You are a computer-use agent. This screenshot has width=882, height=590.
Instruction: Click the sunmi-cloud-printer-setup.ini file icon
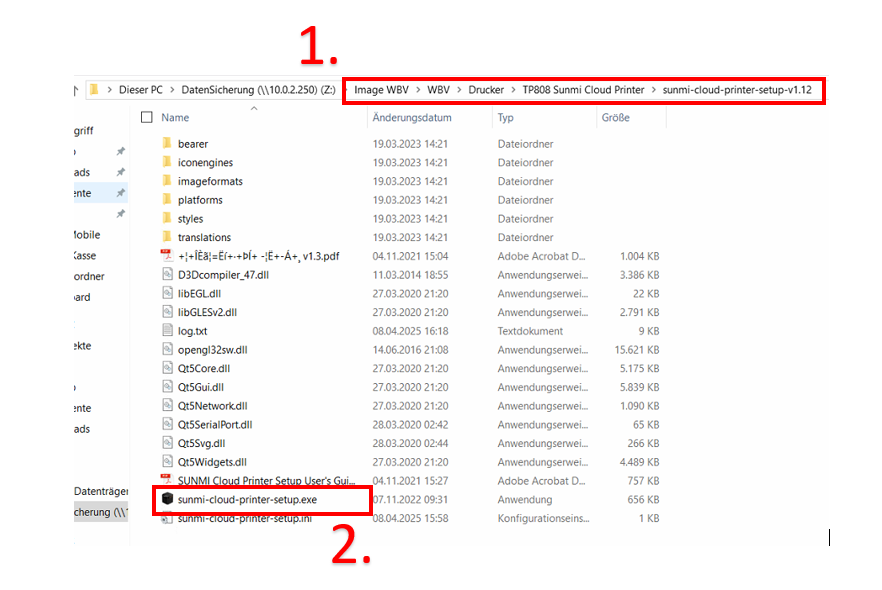coord(167,518)
